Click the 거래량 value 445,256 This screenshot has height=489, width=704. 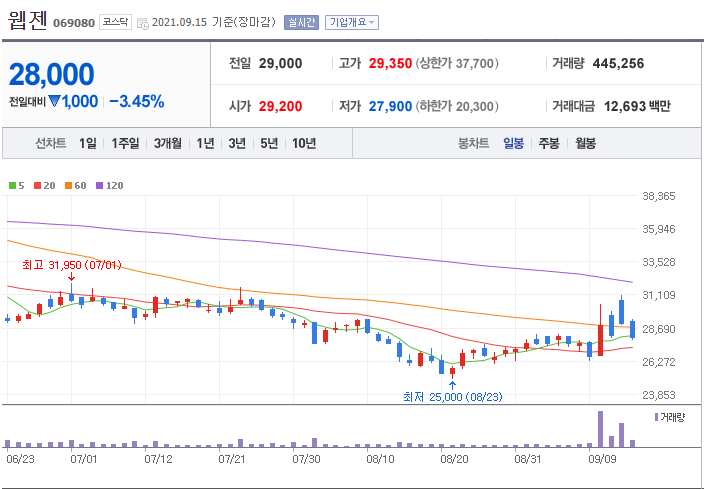[x=618, y=64]
